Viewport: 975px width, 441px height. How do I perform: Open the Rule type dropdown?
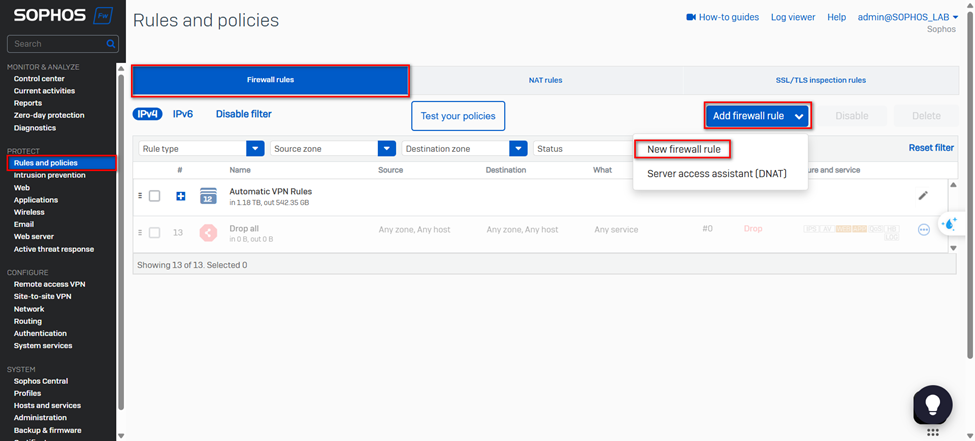pos(255,149)
